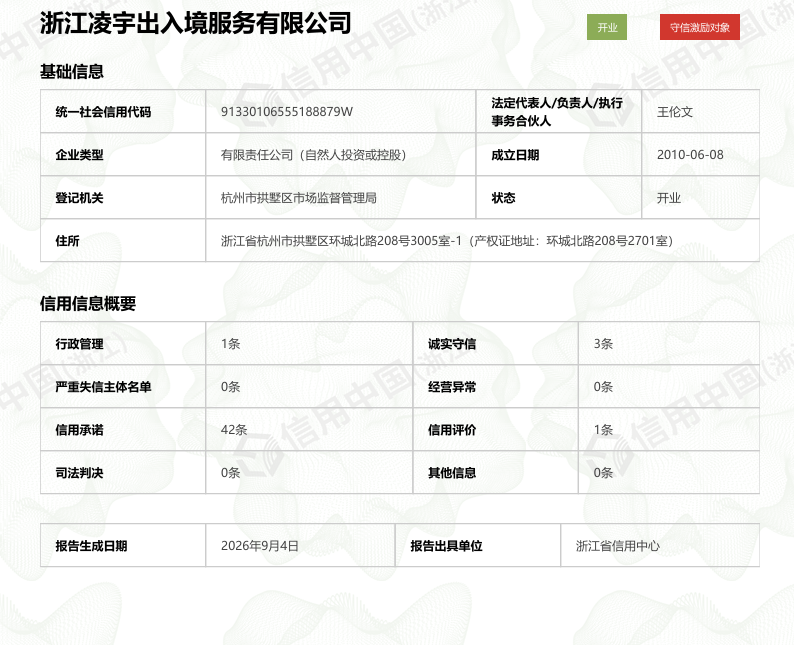Click the 报告生成日期 label cell
Image resolution: width=794 pixels, height=648 pixels.
coord(123,545)
